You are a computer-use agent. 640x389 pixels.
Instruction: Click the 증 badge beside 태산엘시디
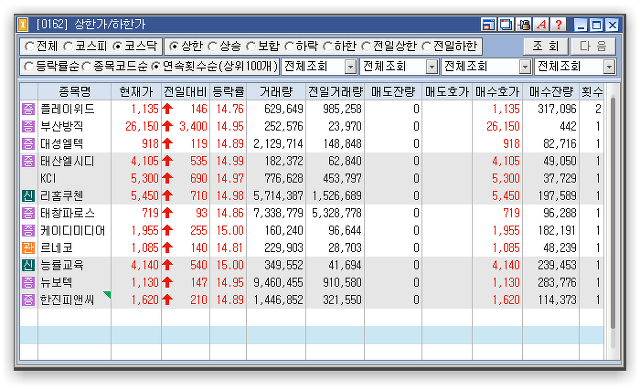28,161
